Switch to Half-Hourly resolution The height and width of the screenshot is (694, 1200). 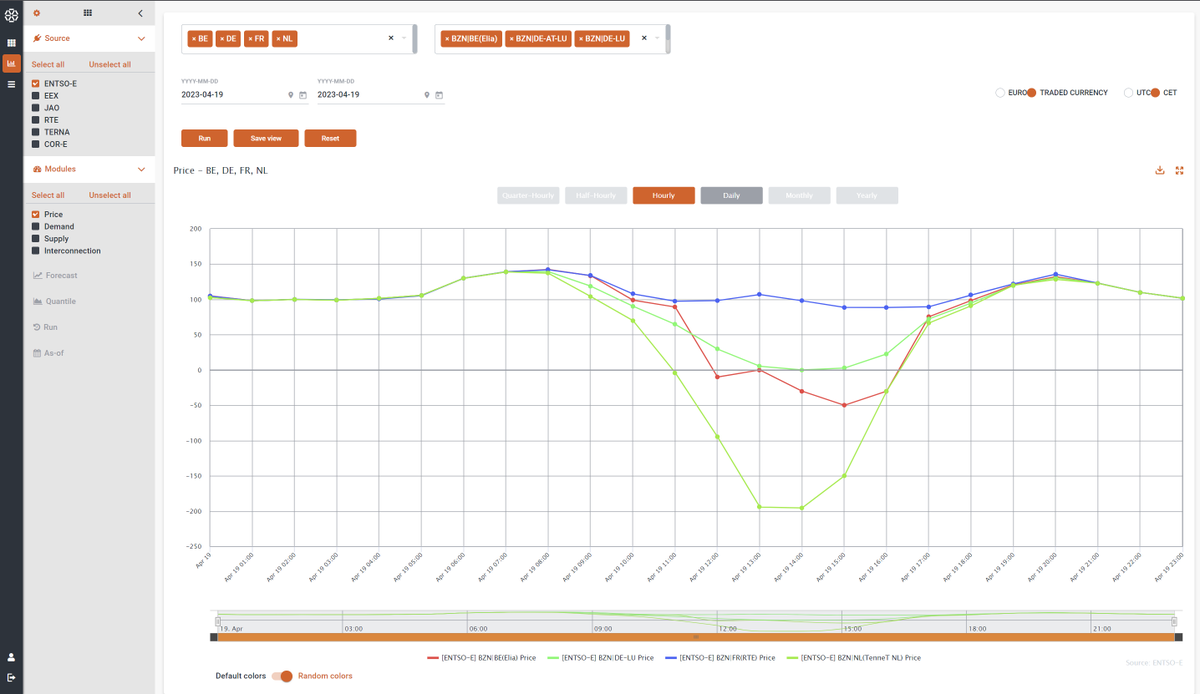point(595,195)
